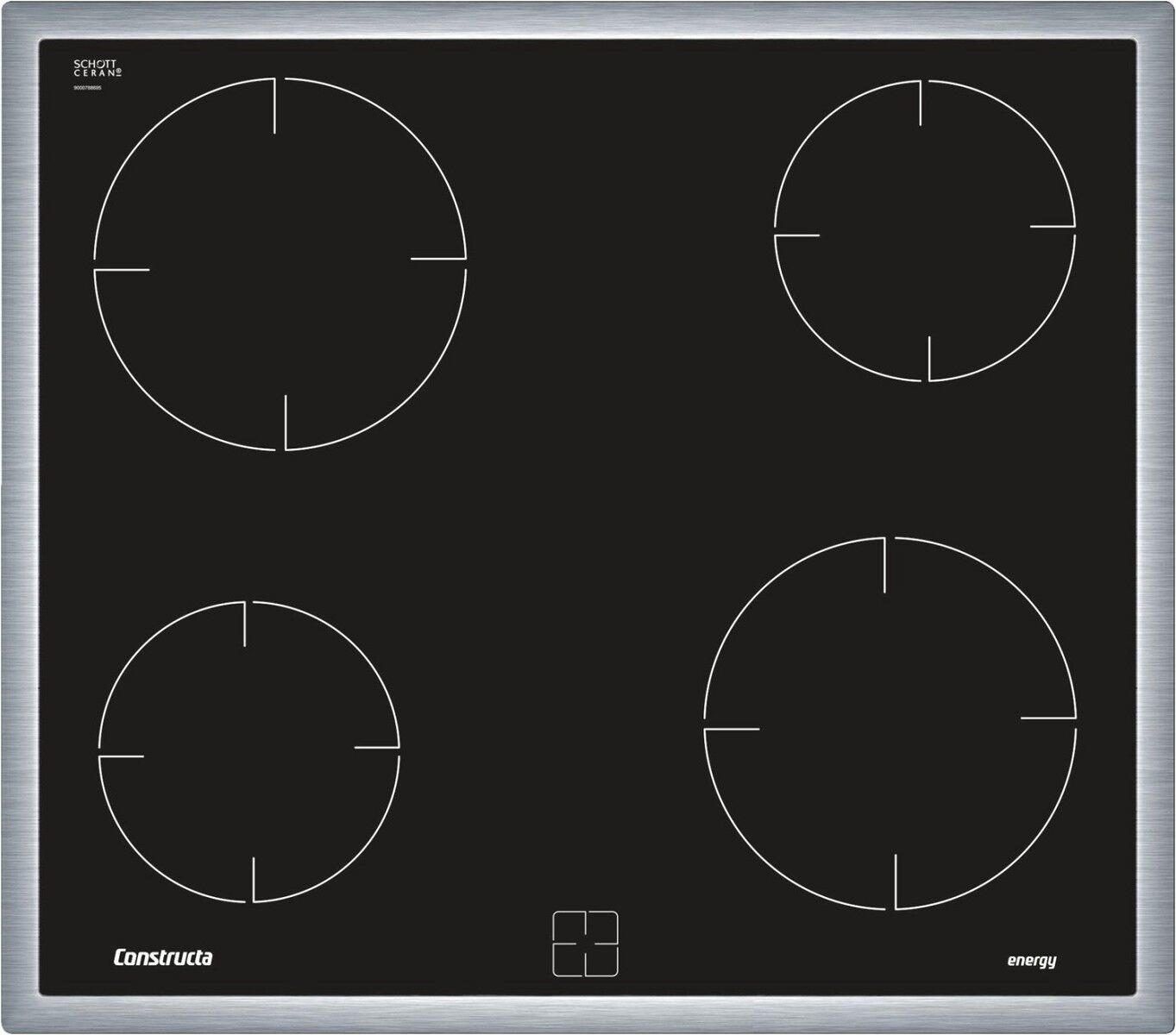The width and height of the screenshot is (1176, 1035).
Task: Tap the center of the small top-right cooking zone
Action: 925,230
